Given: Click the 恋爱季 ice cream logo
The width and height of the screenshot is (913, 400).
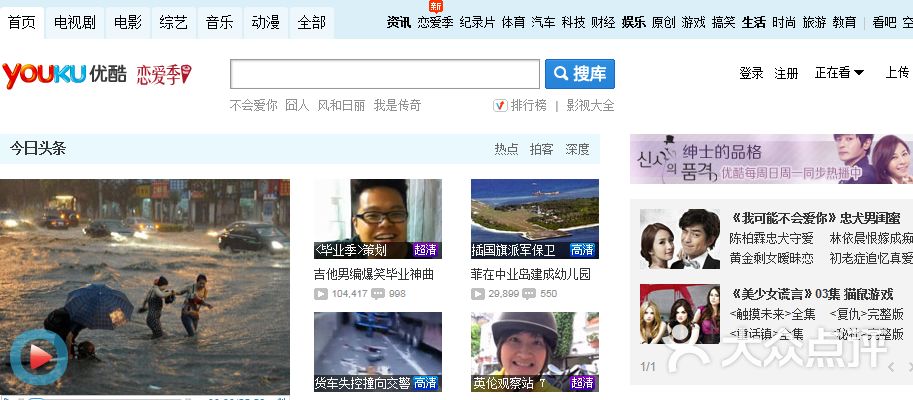Looking at the screenshot, I should click(163, 74).
